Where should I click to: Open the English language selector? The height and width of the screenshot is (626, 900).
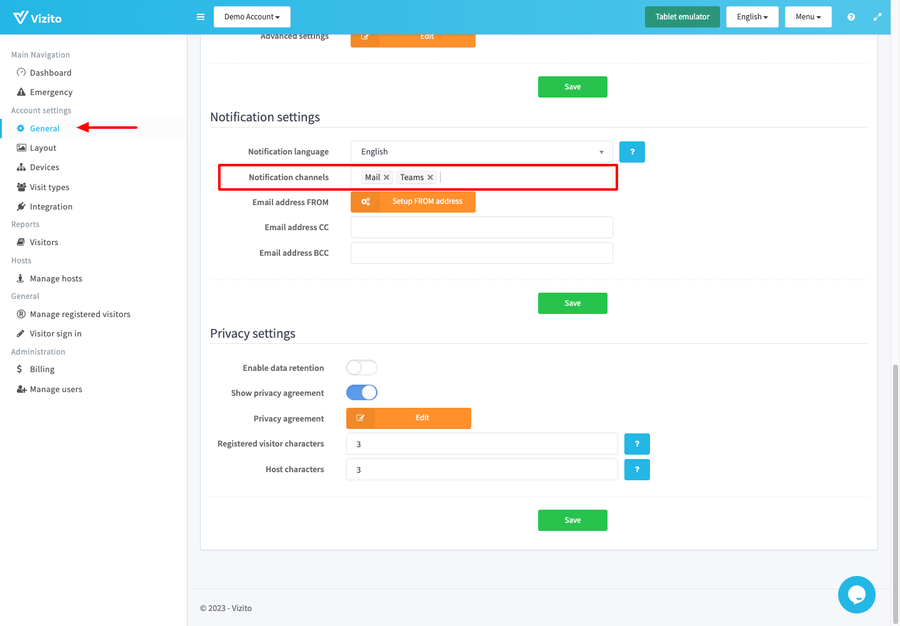(x=752, y=16)
